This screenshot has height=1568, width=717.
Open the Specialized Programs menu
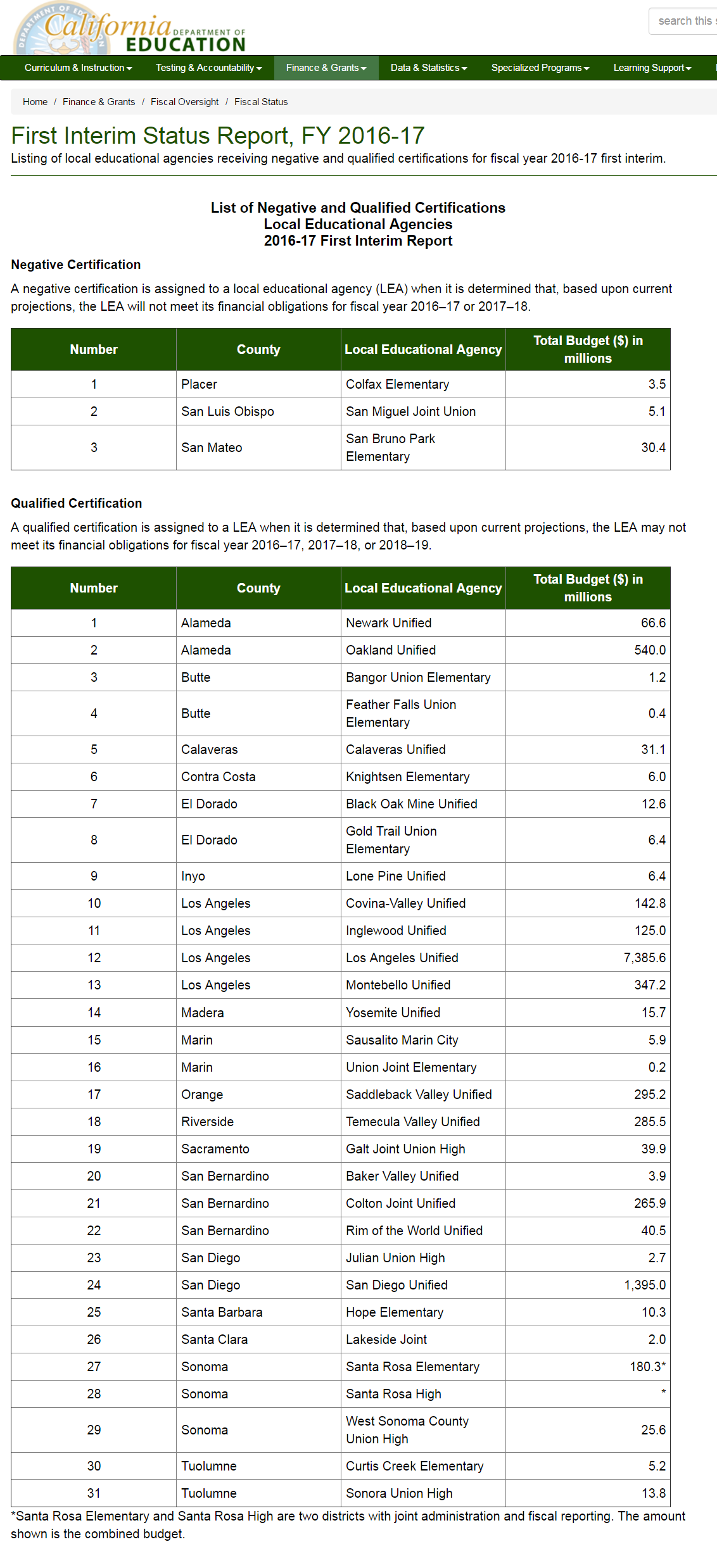coord(540,68)
